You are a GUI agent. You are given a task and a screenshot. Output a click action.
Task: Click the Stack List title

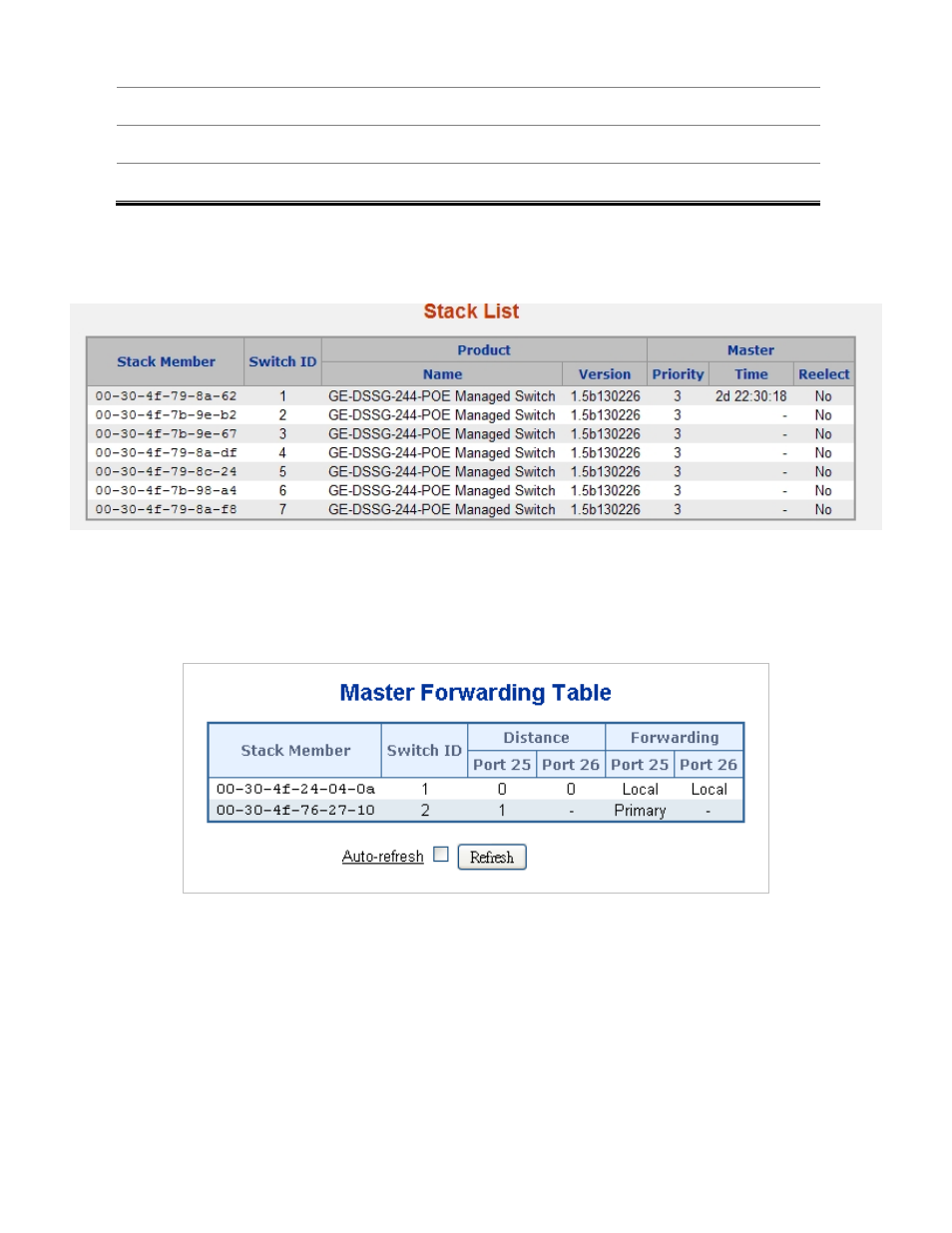click(471, 311)
